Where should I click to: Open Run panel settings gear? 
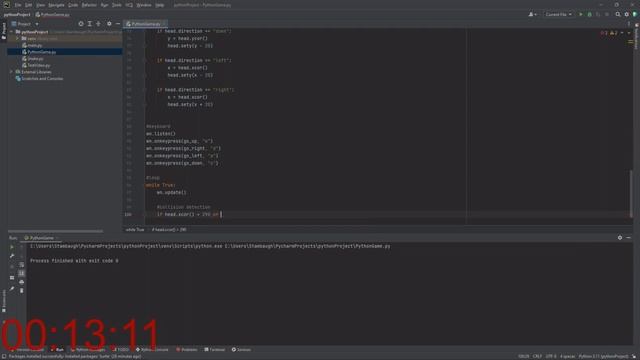pyautogui.click(x=620, y=238)
